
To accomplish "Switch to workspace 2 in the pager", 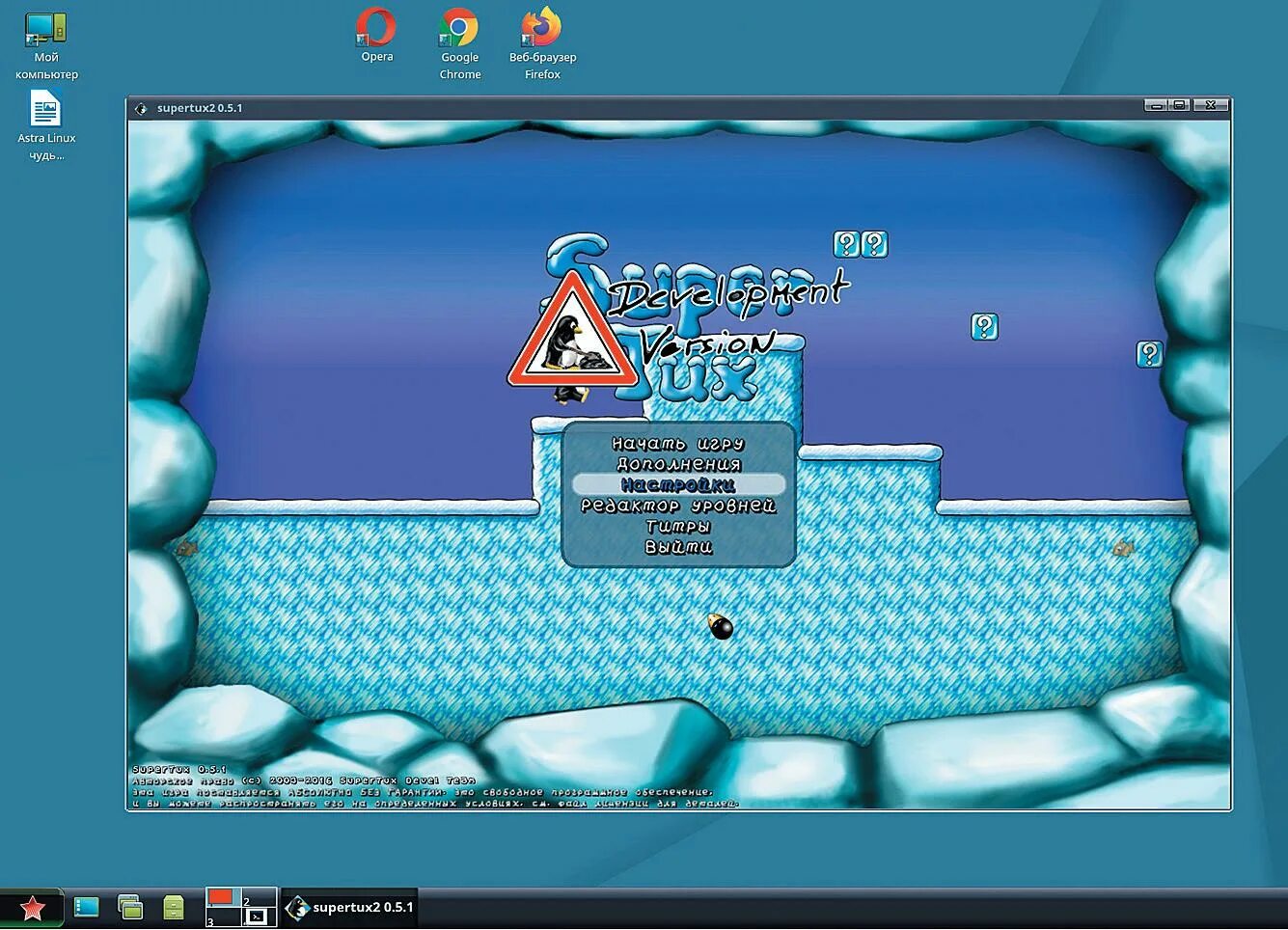I will click(259, 897).
